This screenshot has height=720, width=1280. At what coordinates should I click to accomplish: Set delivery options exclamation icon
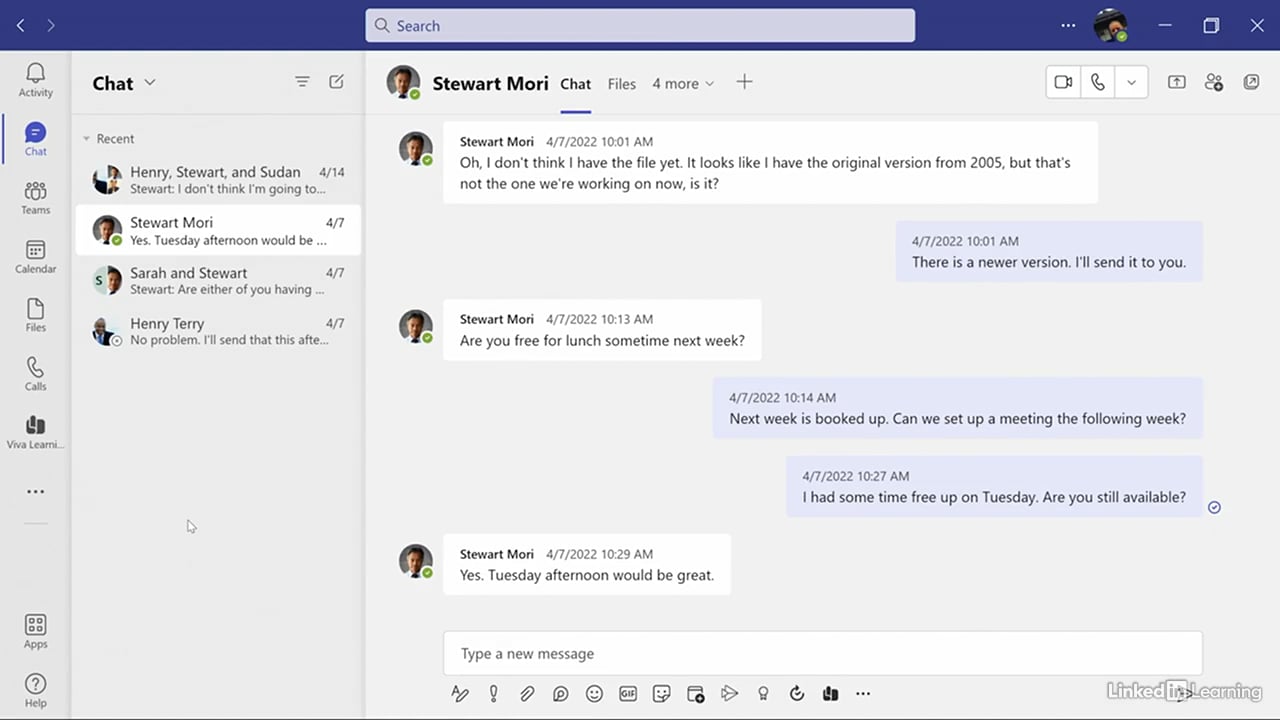tap(493, 693)
